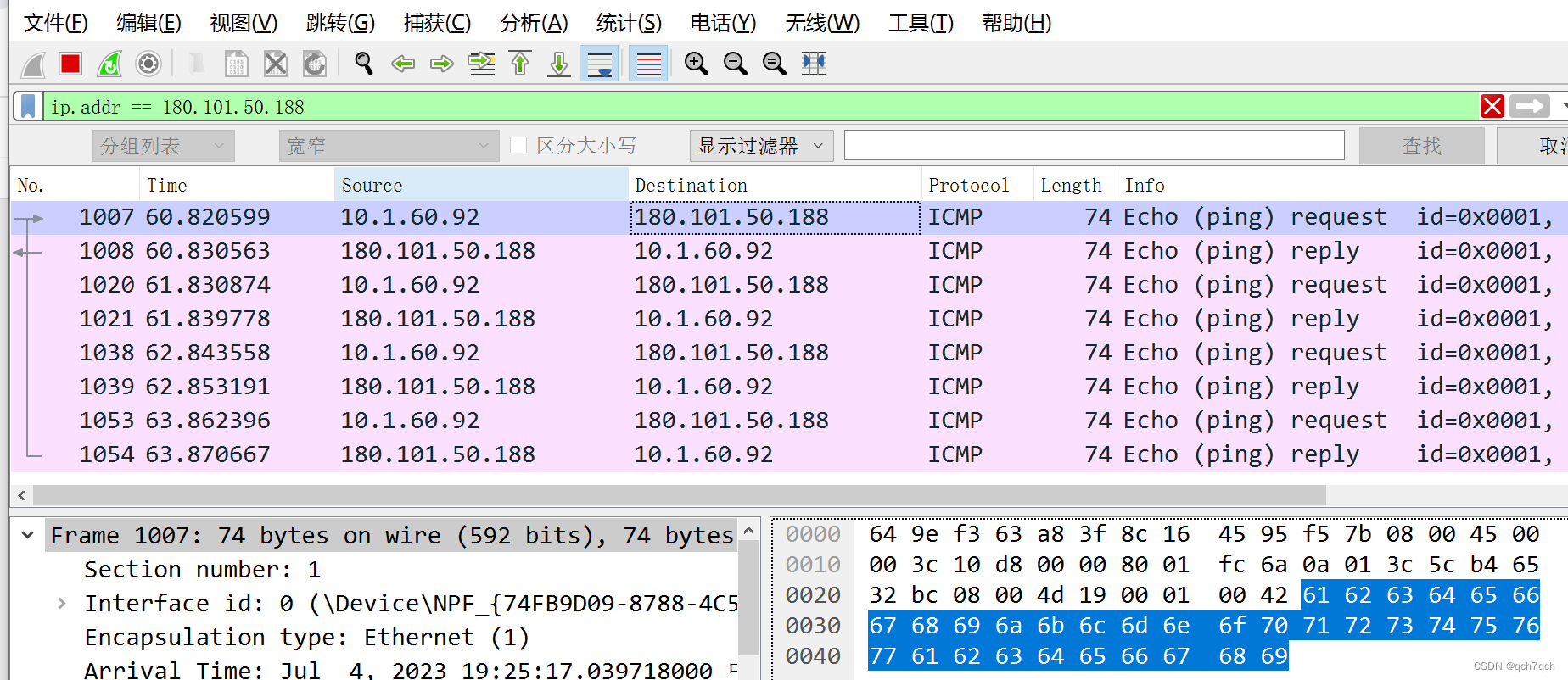This screenshot has height=680, width=1568.
Task: Open find packet magnifier icon
Action: click(364, 64)
